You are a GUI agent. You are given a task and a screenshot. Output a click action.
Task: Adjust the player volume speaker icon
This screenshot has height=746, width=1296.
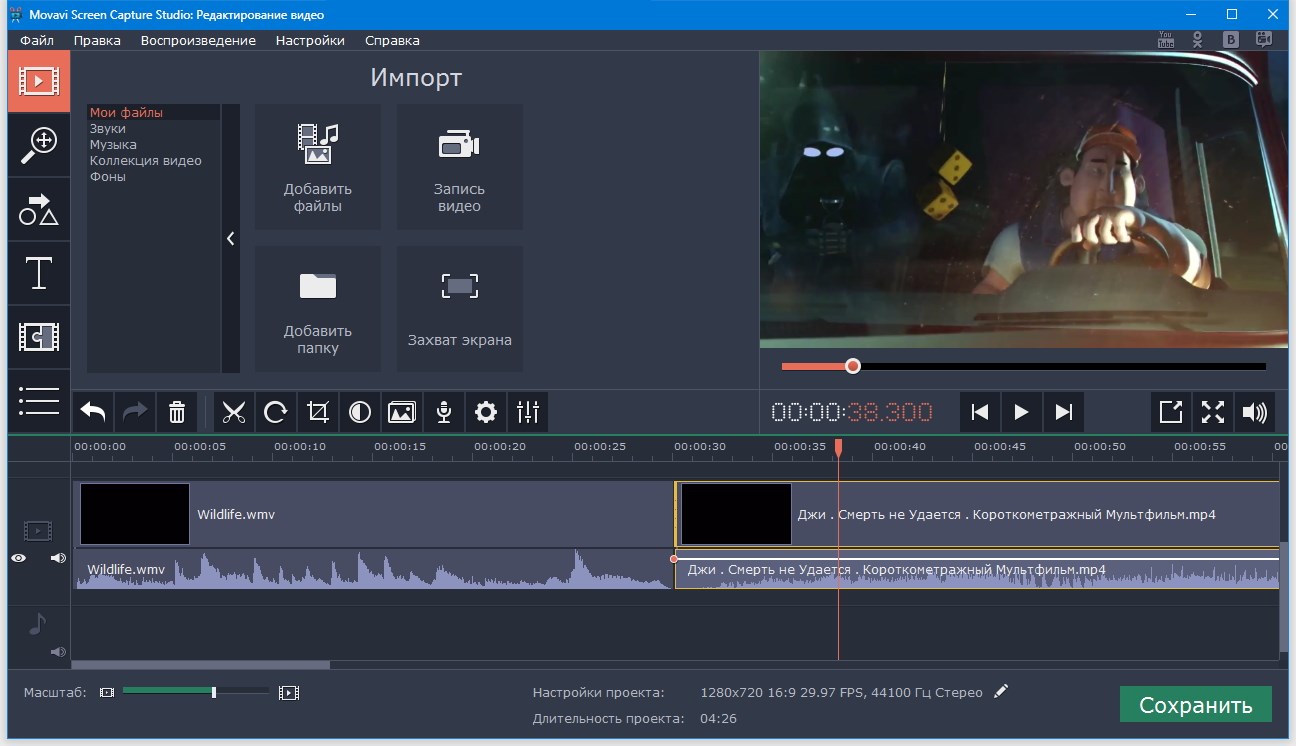point(1255,411)
